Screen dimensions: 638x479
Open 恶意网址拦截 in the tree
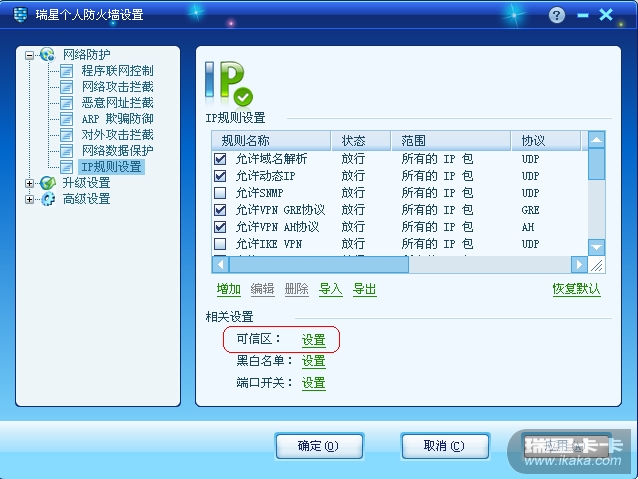coord(117,103)
